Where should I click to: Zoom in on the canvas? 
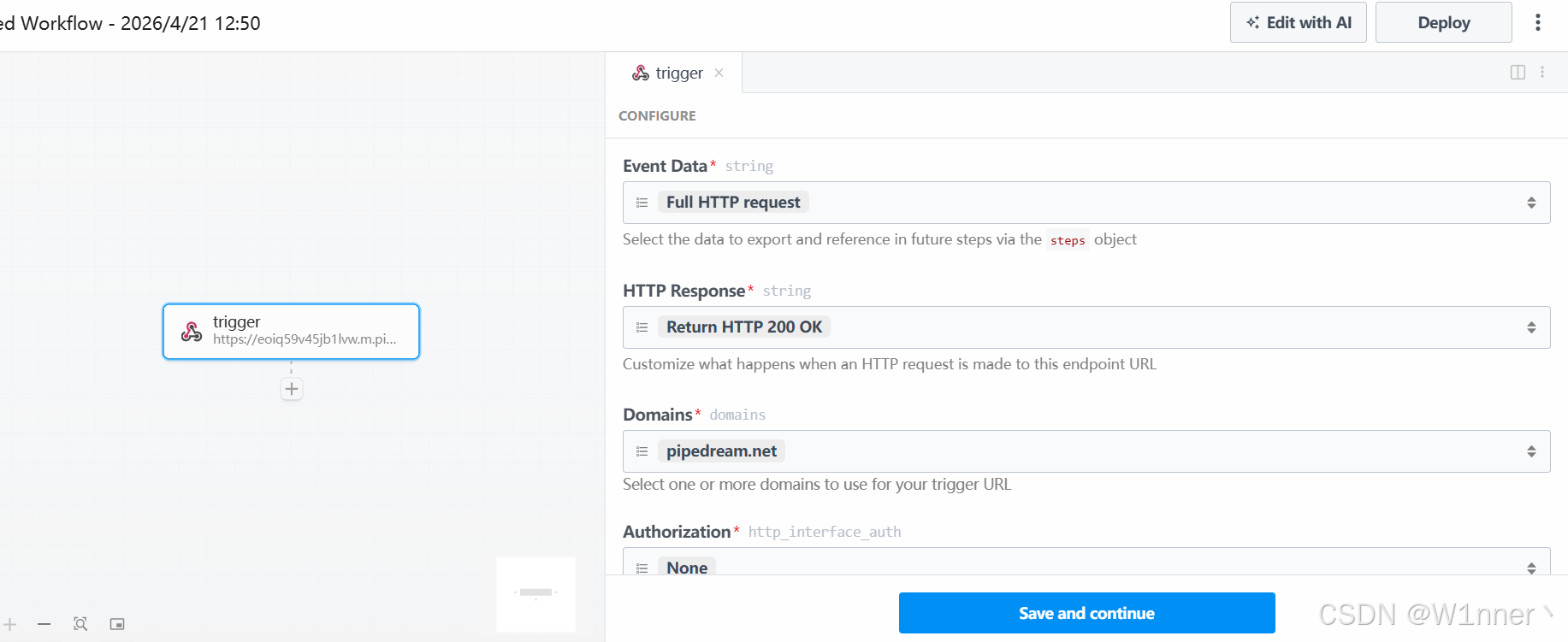10,624
